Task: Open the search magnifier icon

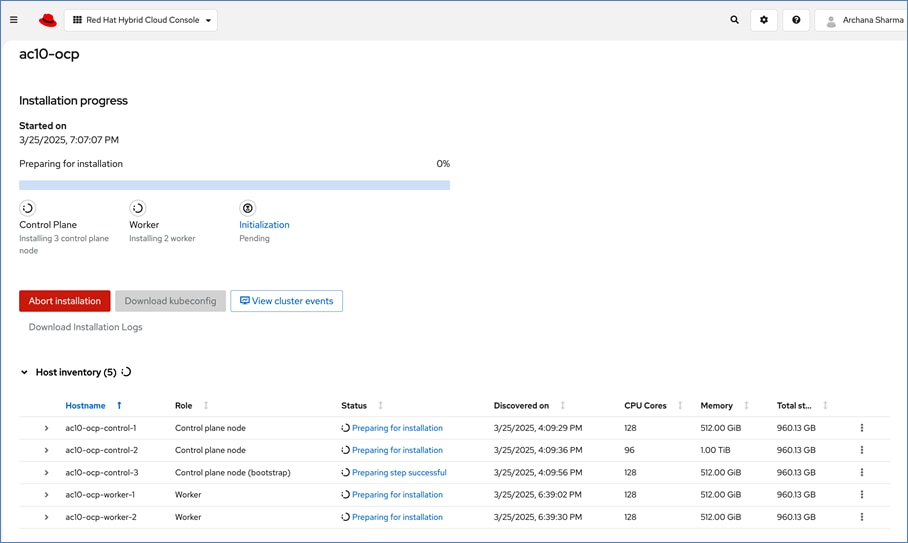Action: (734, 20)
